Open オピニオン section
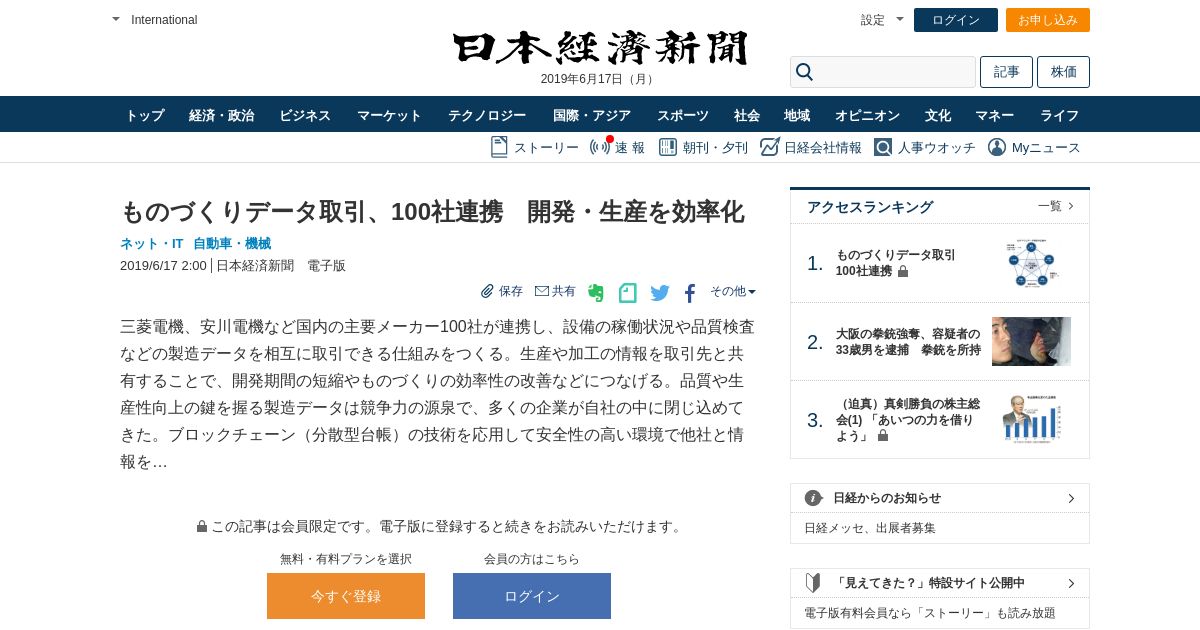Image resolution: width=1200 pixels, height=630 pixels. click(x=867, y=115)
